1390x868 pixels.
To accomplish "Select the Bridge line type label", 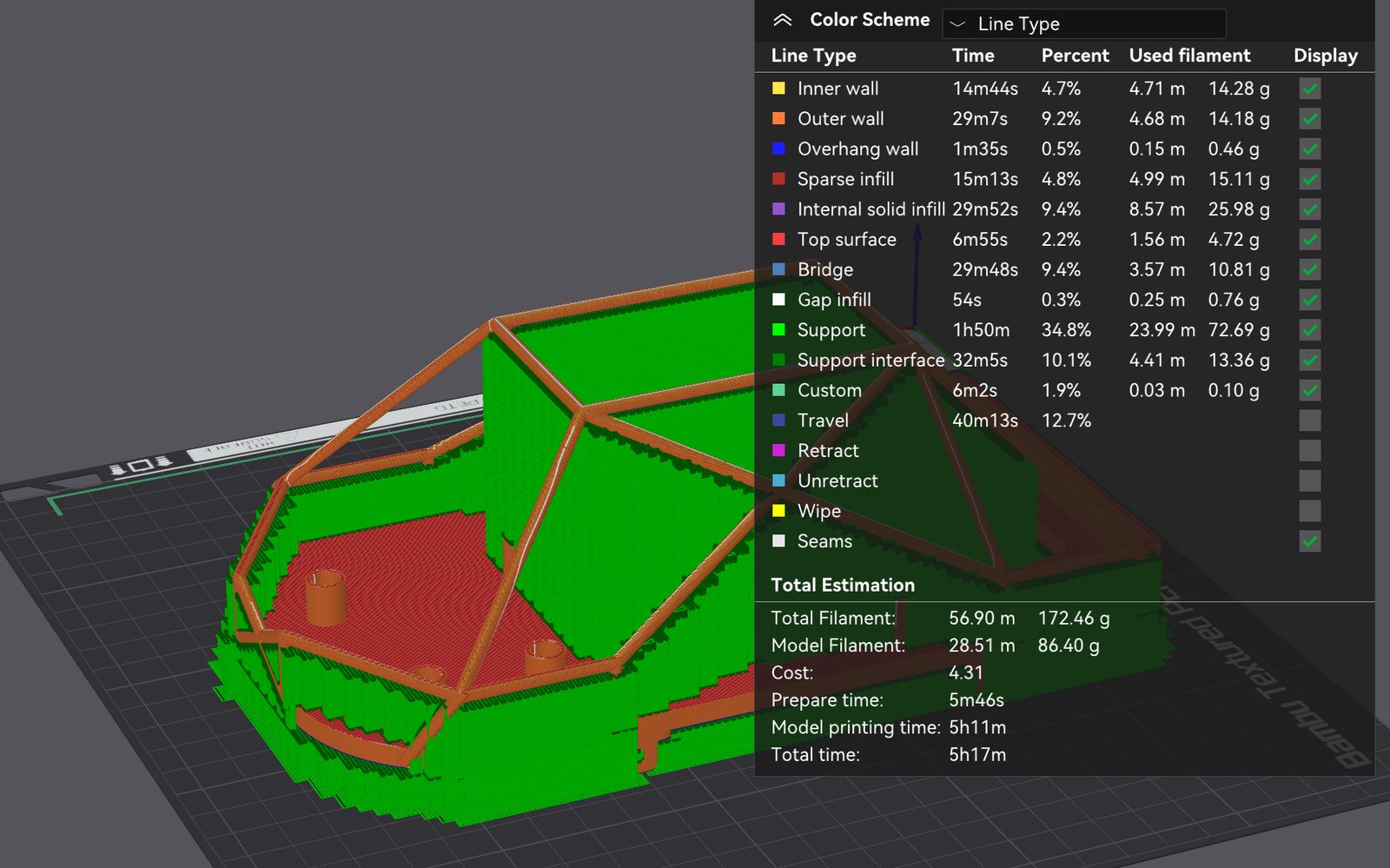I will click(x=825, y=270).
